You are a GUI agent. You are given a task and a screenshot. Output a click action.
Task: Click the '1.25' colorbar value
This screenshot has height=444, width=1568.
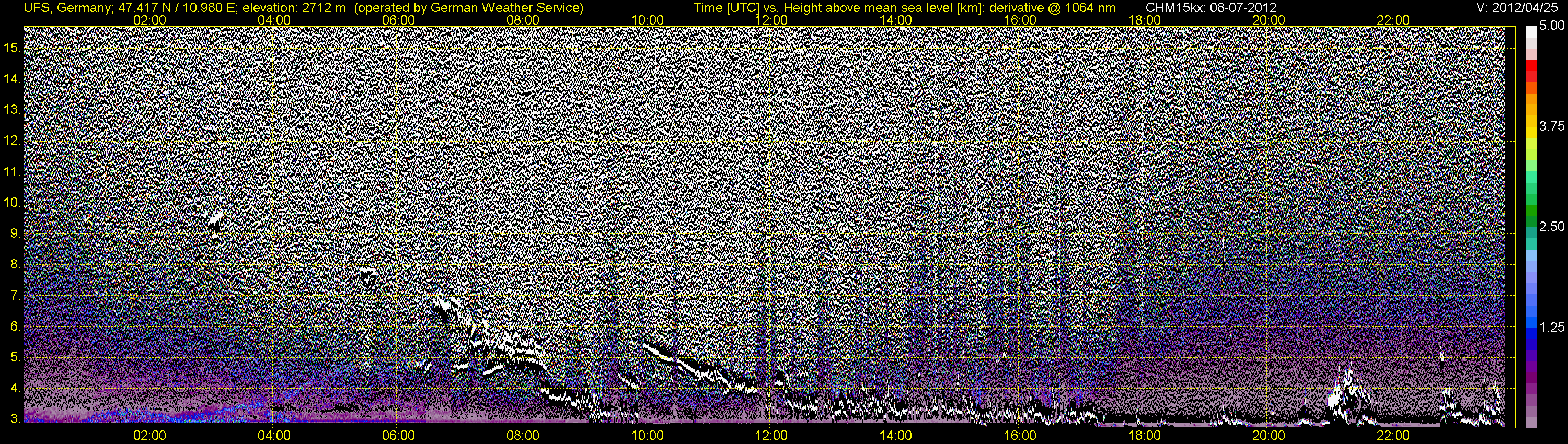1552,327
